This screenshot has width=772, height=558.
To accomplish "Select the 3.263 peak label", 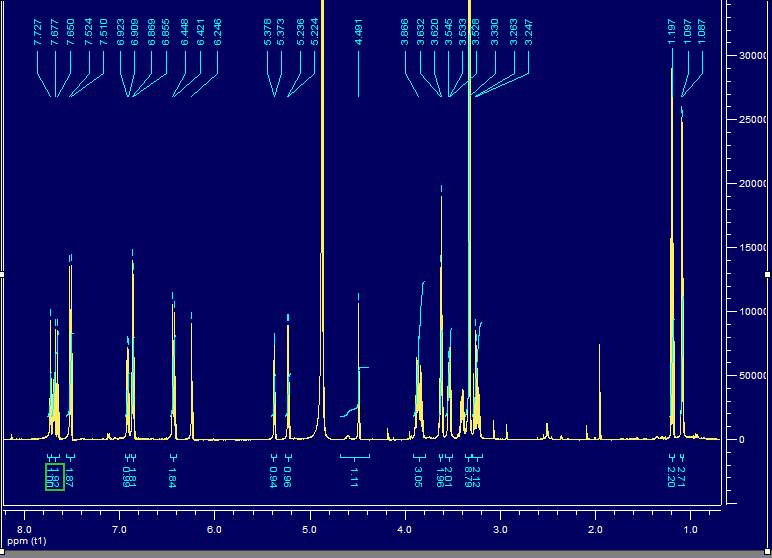I will point(514,33).
